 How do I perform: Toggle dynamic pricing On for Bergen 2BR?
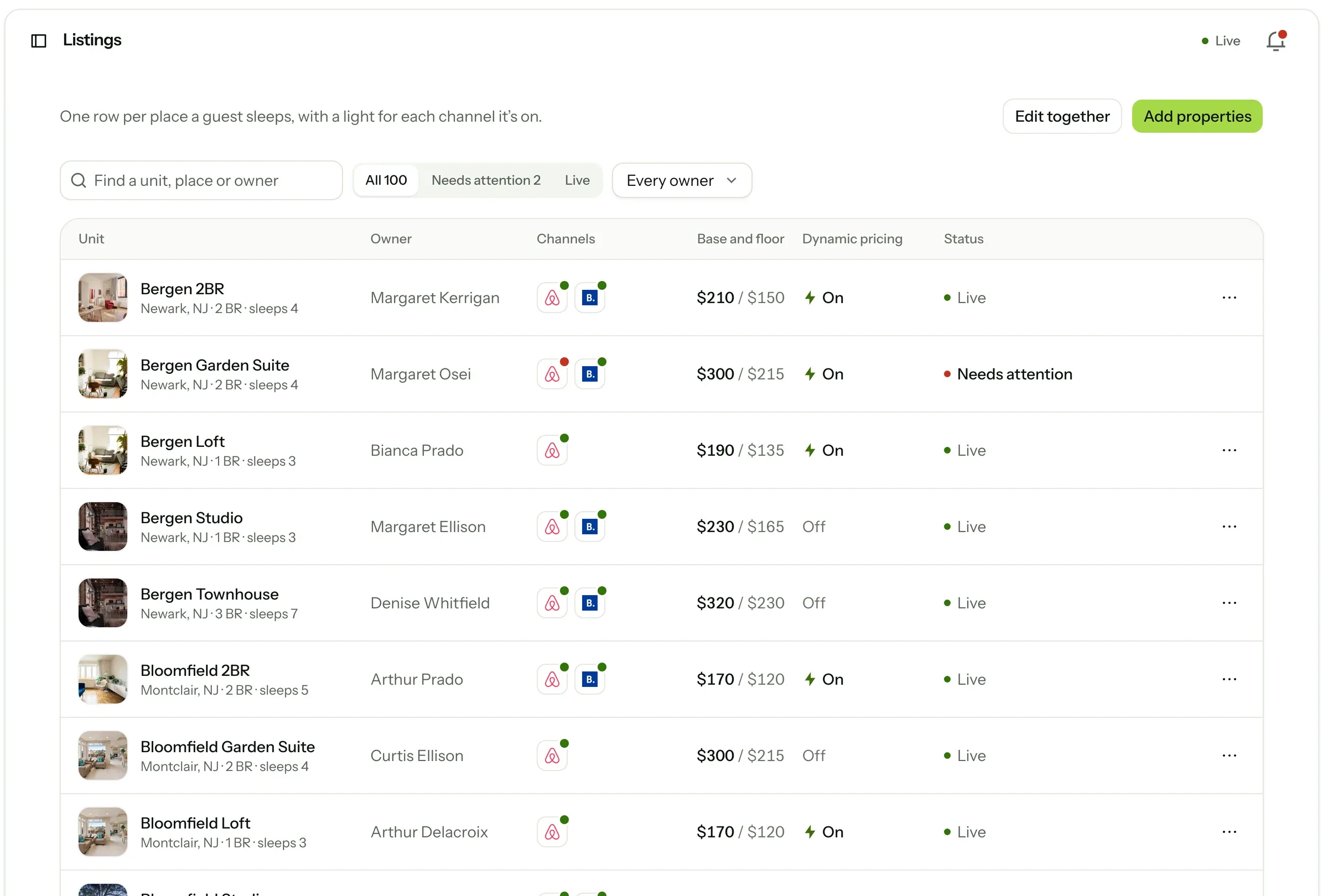tap(823, 298)
